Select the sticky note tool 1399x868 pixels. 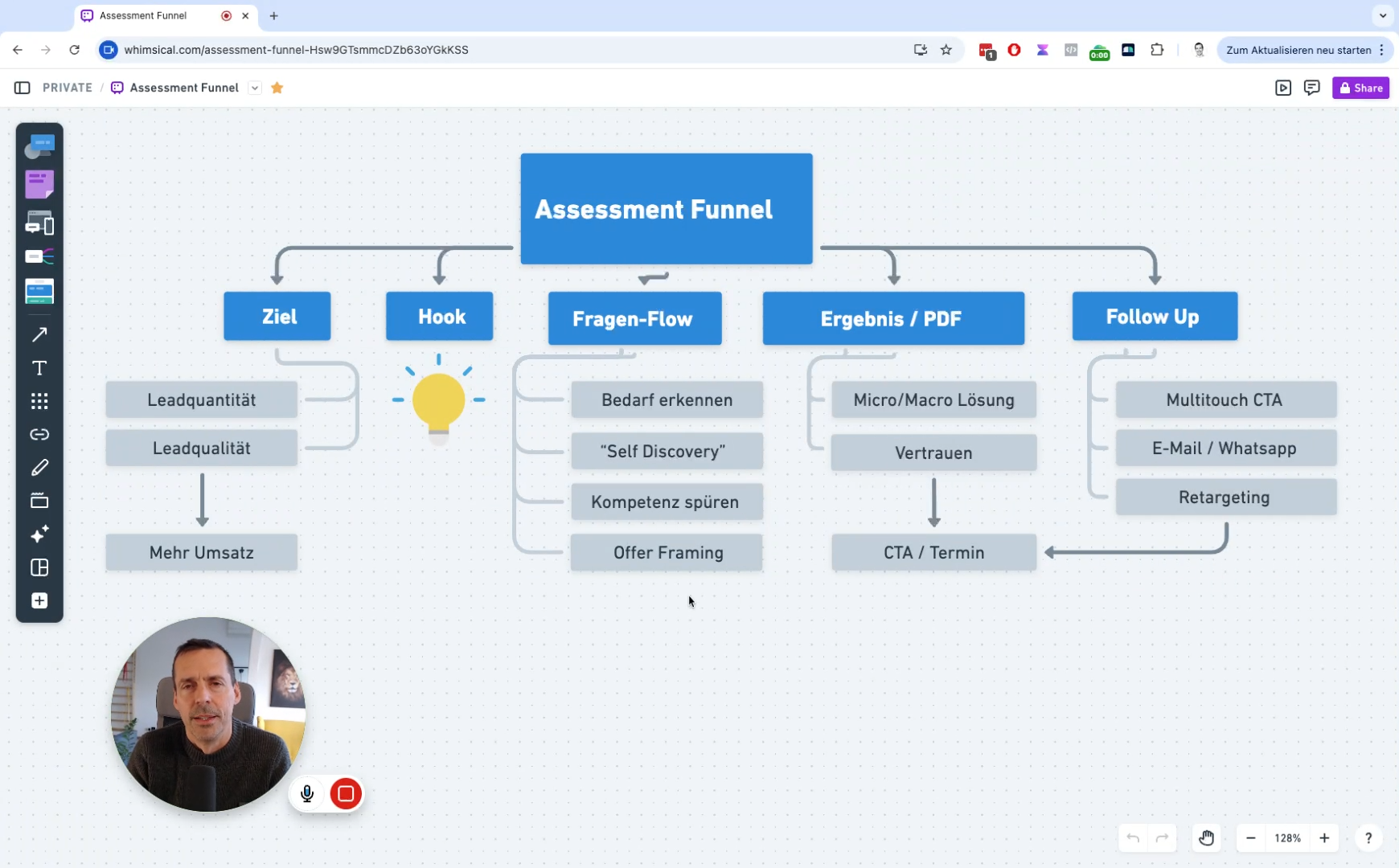click(x=39, y=184)
